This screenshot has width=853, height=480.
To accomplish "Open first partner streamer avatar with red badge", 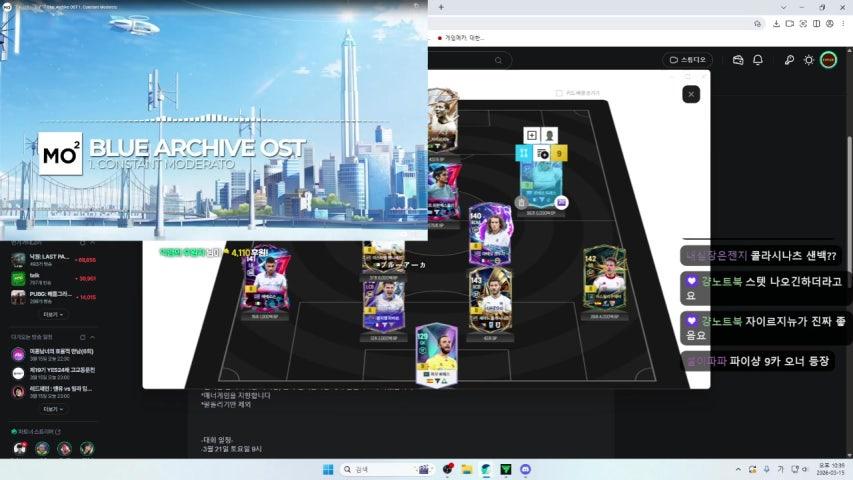I will [x=20, y=448].
